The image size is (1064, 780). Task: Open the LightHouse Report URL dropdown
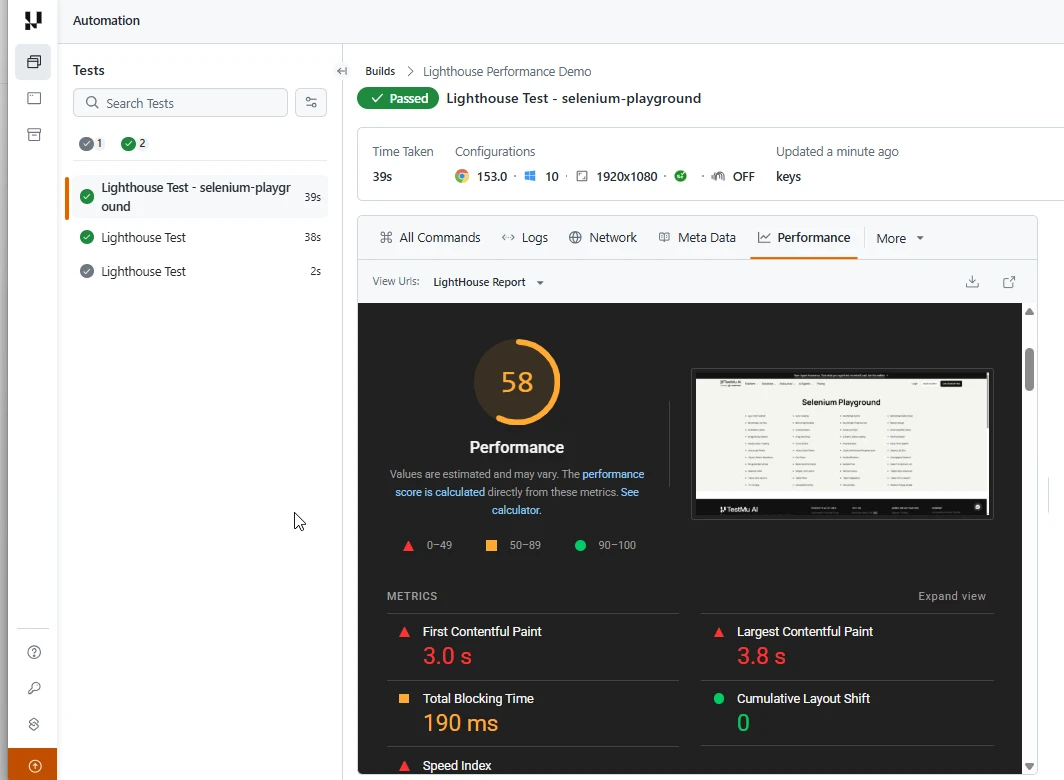click(x=489, y=282)
